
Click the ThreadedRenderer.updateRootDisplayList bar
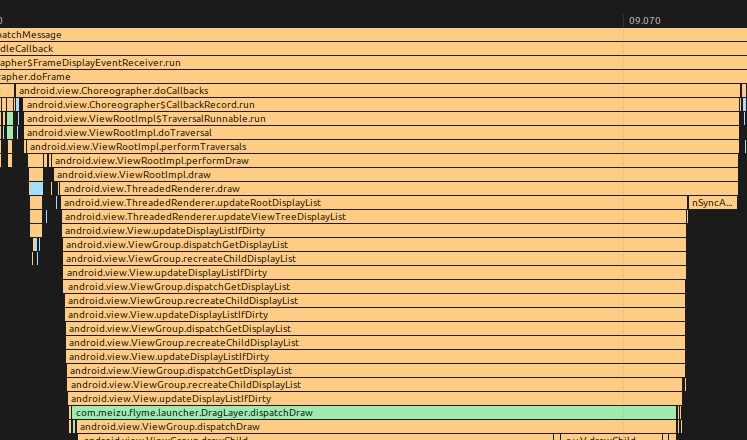click(373, 202)
